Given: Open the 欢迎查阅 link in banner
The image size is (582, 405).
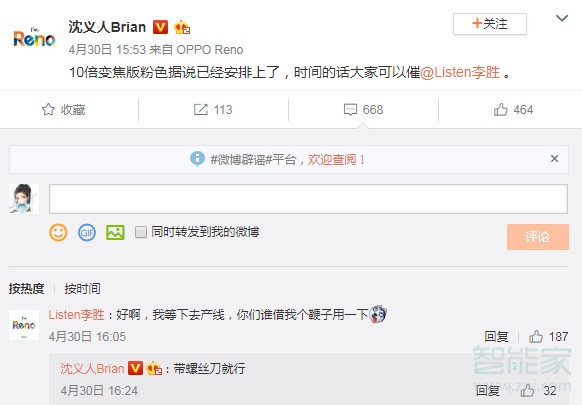Looking at the screenshot, I should point(331,160).
